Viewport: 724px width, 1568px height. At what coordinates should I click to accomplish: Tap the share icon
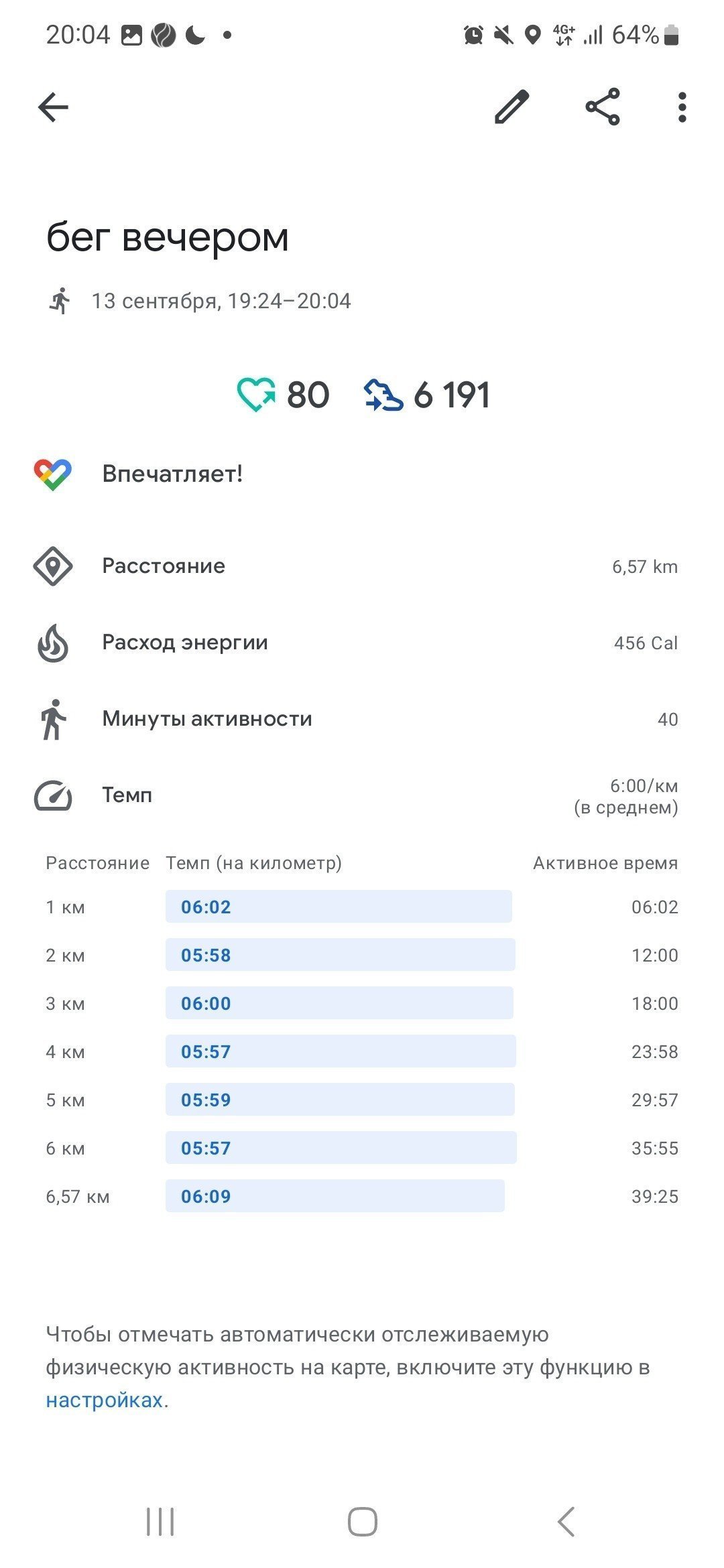point(603,107)
